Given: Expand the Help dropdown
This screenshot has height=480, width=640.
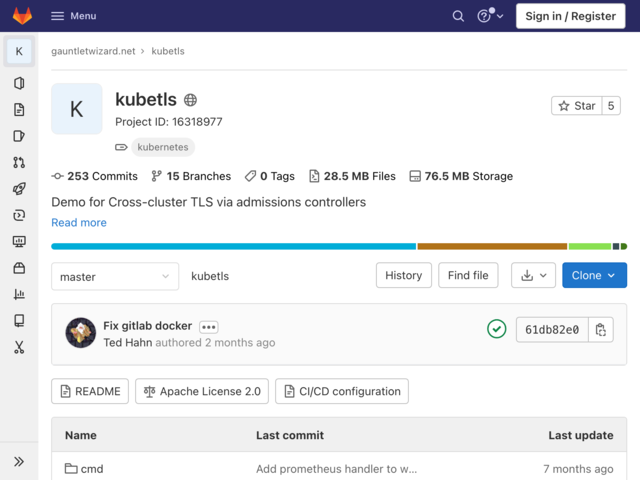Looking at the screenshot, I should coord(490,16).
